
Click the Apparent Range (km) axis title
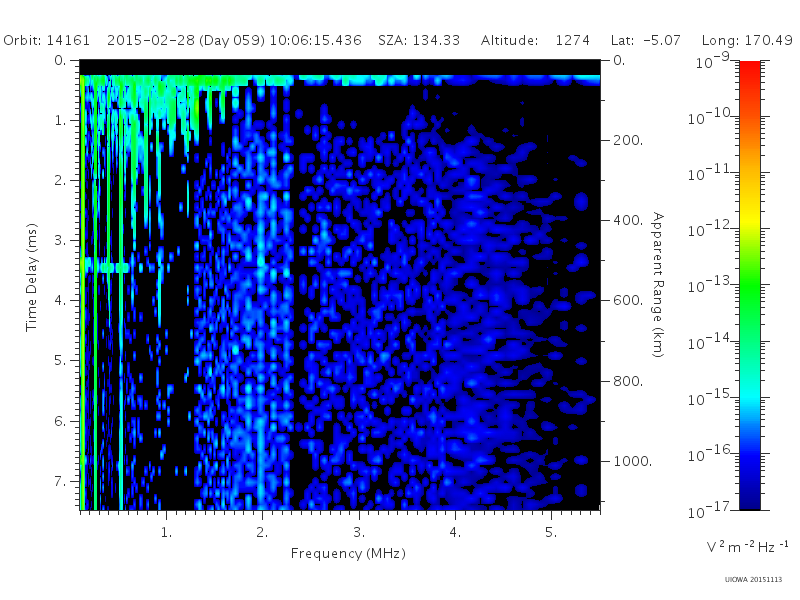tap(658, 285)
